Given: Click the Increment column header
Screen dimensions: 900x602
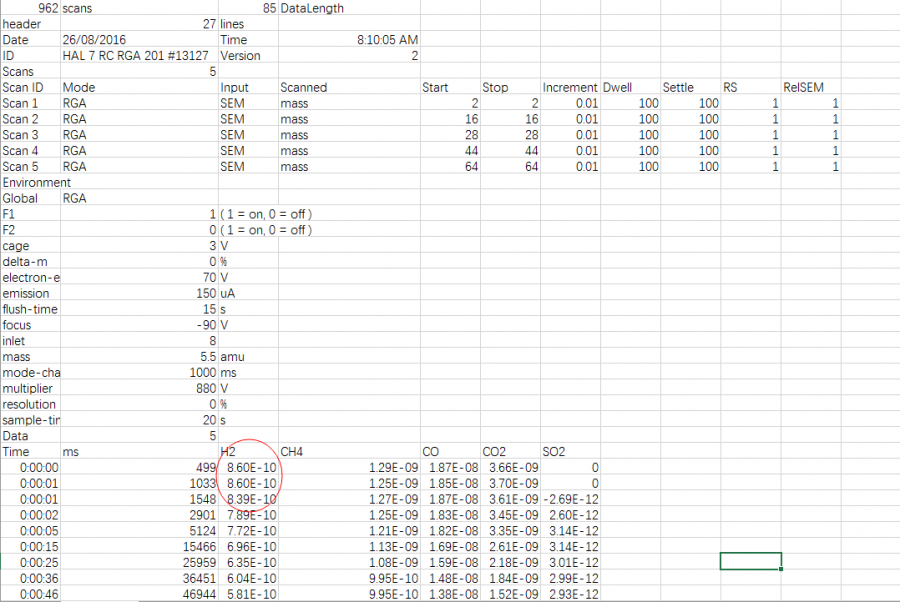Looking at the screenshot, I should (571, 87).
